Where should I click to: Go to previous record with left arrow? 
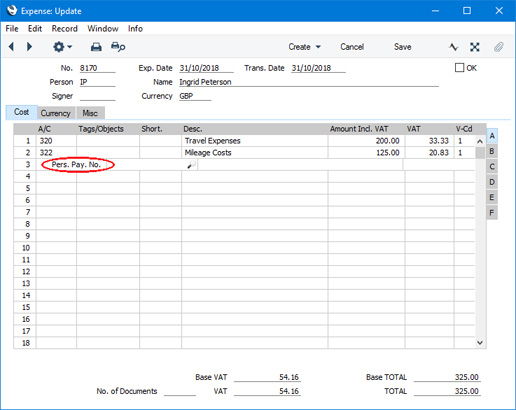coord(11,47)
